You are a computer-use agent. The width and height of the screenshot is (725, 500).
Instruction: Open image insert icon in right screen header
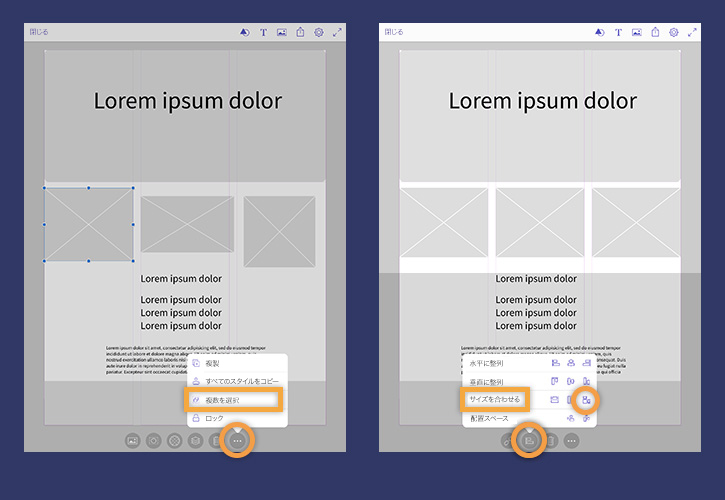[637, 32]
